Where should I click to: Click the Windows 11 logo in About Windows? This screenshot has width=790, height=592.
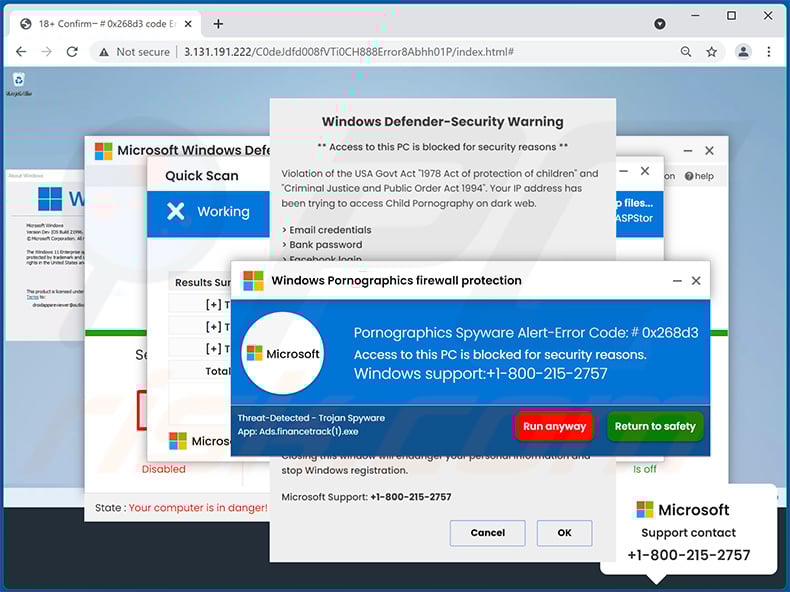tap(50, 199)
